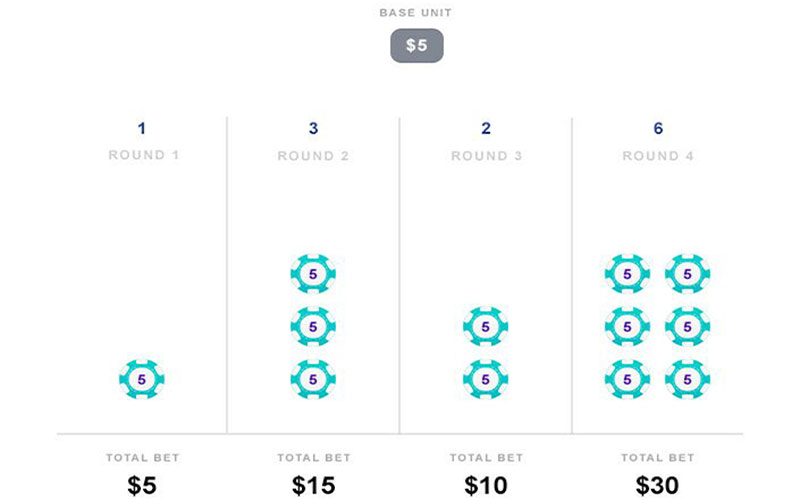Click the middle chip in Round 2
The width and height of the screenshot is (800, 500).
[313, 326]
